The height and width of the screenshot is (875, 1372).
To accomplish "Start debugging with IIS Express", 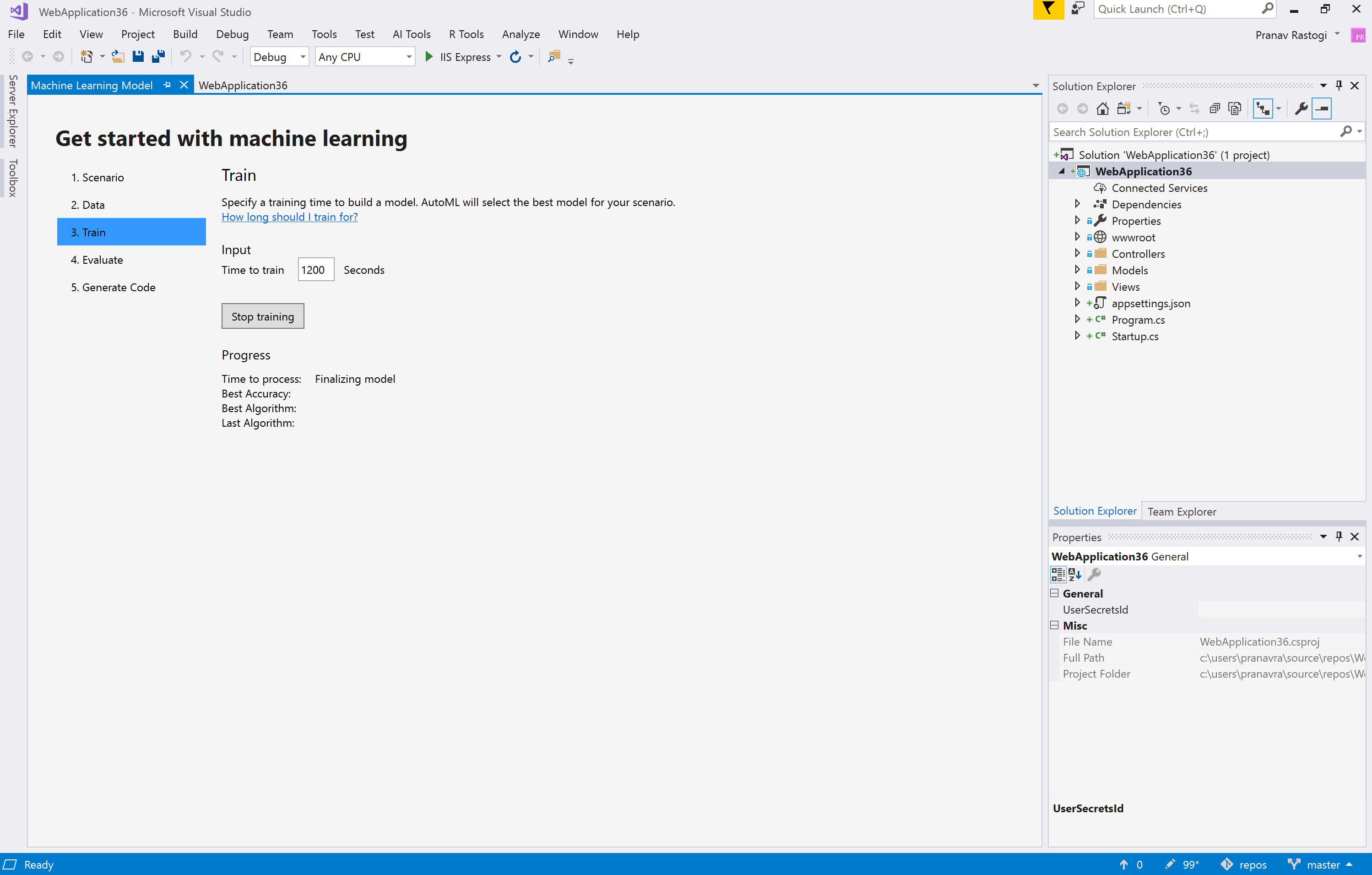I will click(458, 57).
